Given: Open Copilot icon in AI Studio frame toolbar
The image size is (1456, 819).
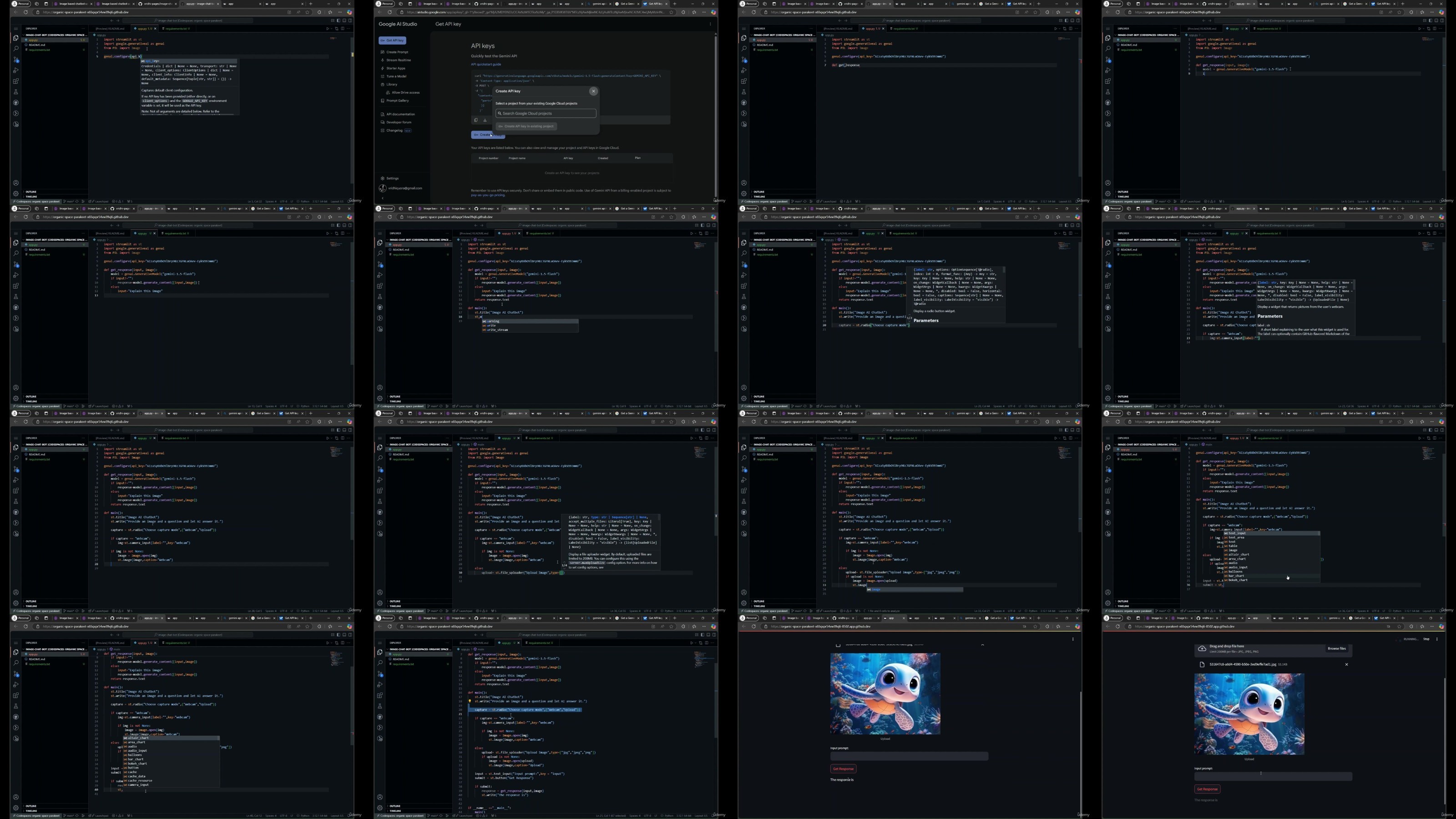Looking at the screenshot, I should tap(713, 12).
